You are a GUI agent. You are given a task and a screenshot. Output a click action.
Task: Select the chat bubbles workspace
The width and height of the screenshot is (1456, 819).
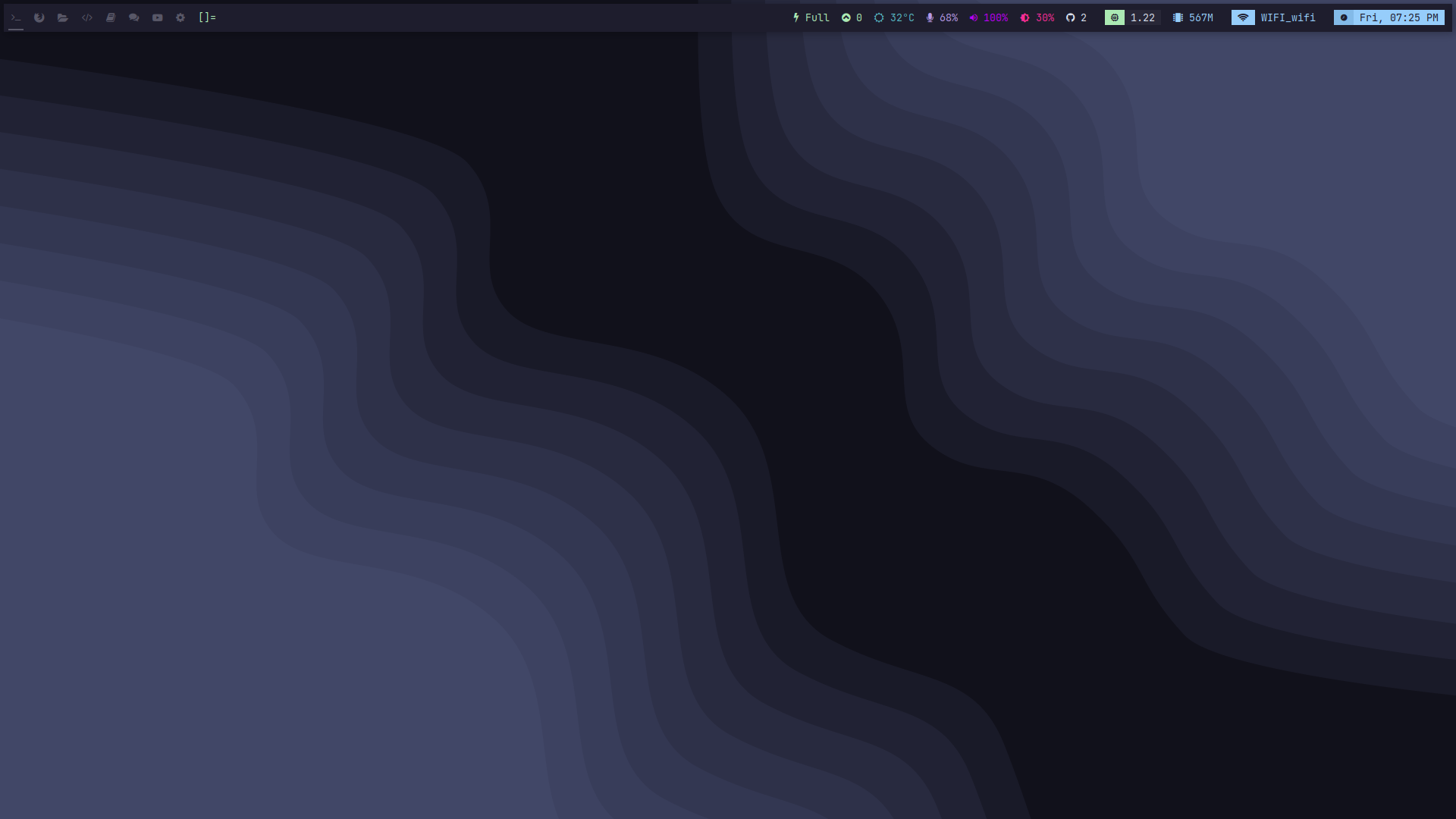pos(134,17)
